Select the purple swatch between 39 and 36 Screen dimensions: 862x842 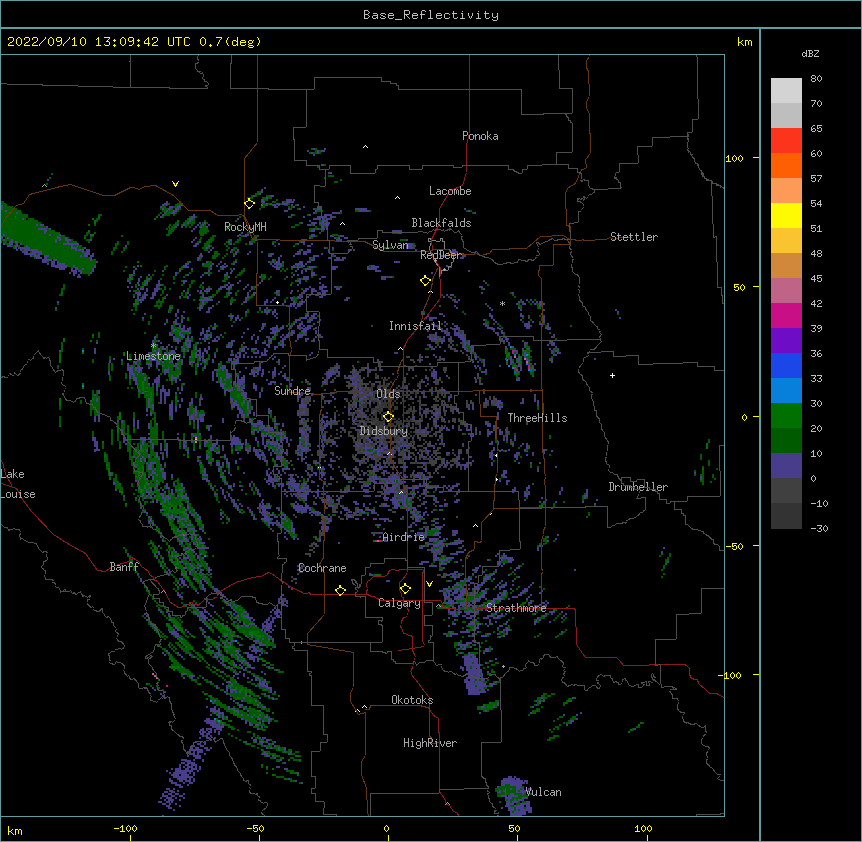point(786,341)
